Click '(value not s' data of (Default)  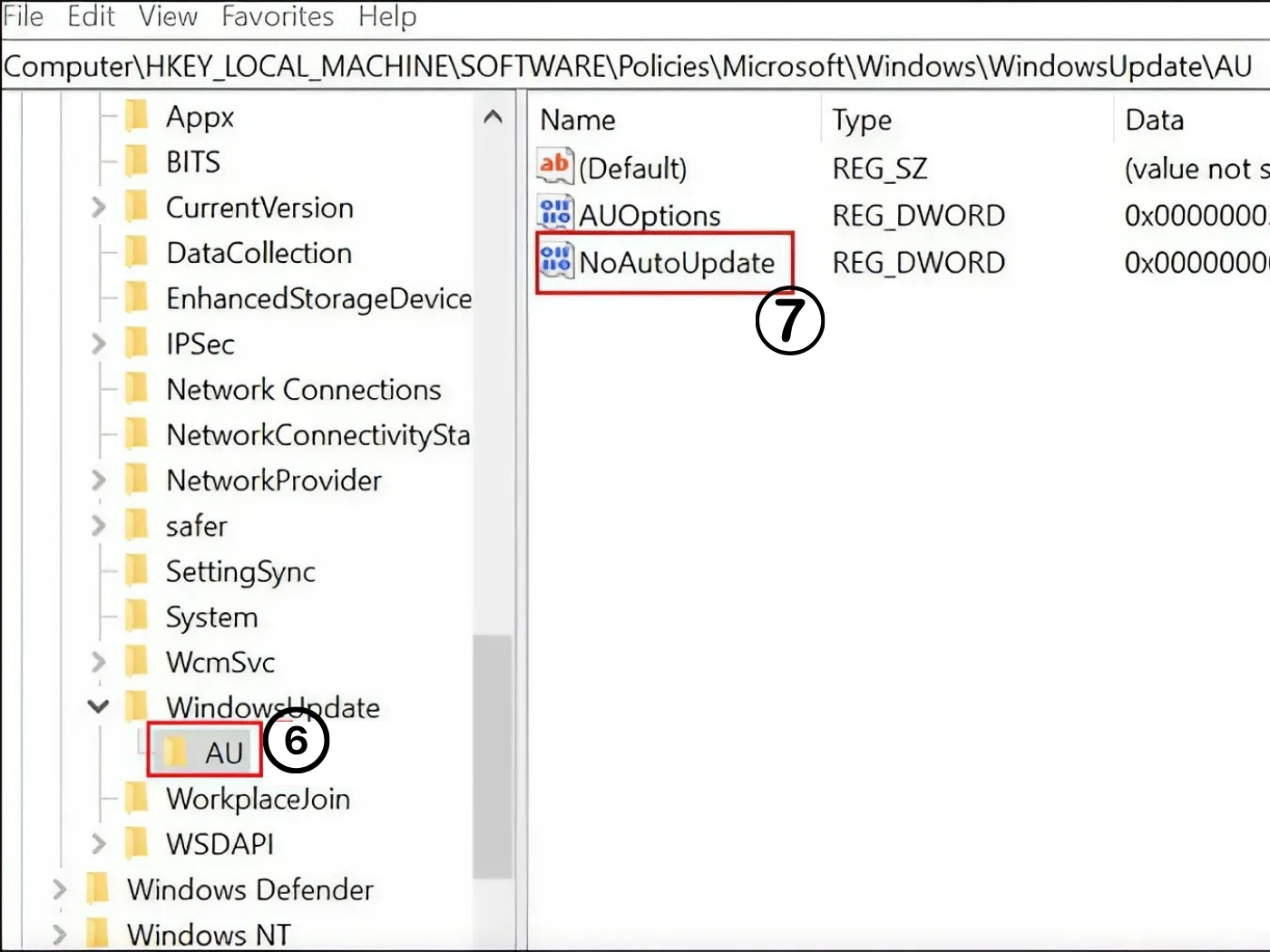pyautogui.click(x=1197, y=169)
